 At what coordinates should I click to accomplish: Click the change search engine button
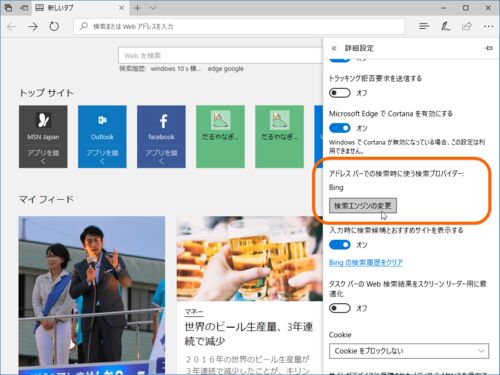click(363, 206)
